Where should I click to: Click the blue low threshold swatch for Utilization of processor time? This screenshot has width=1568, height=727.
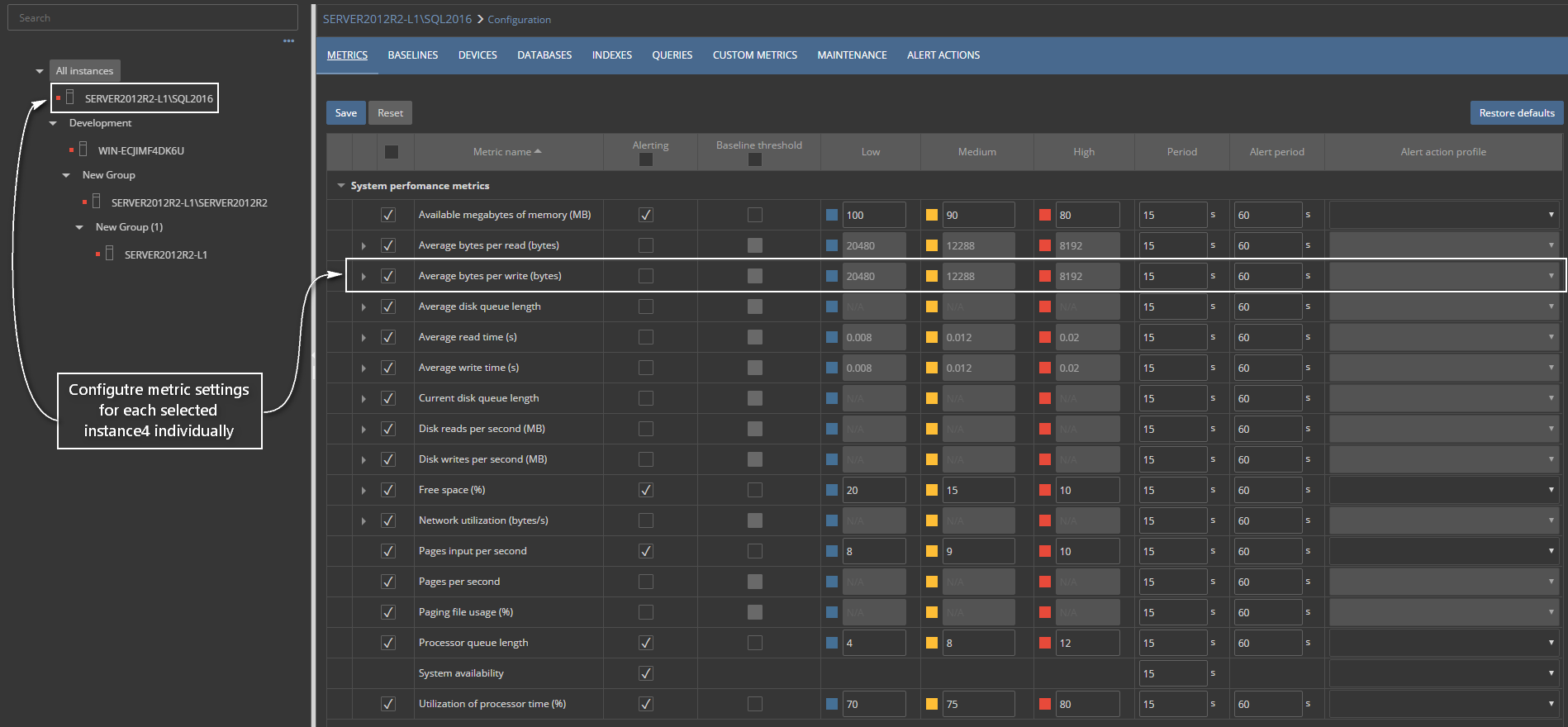pyautogui.click(x=832, y=704)
